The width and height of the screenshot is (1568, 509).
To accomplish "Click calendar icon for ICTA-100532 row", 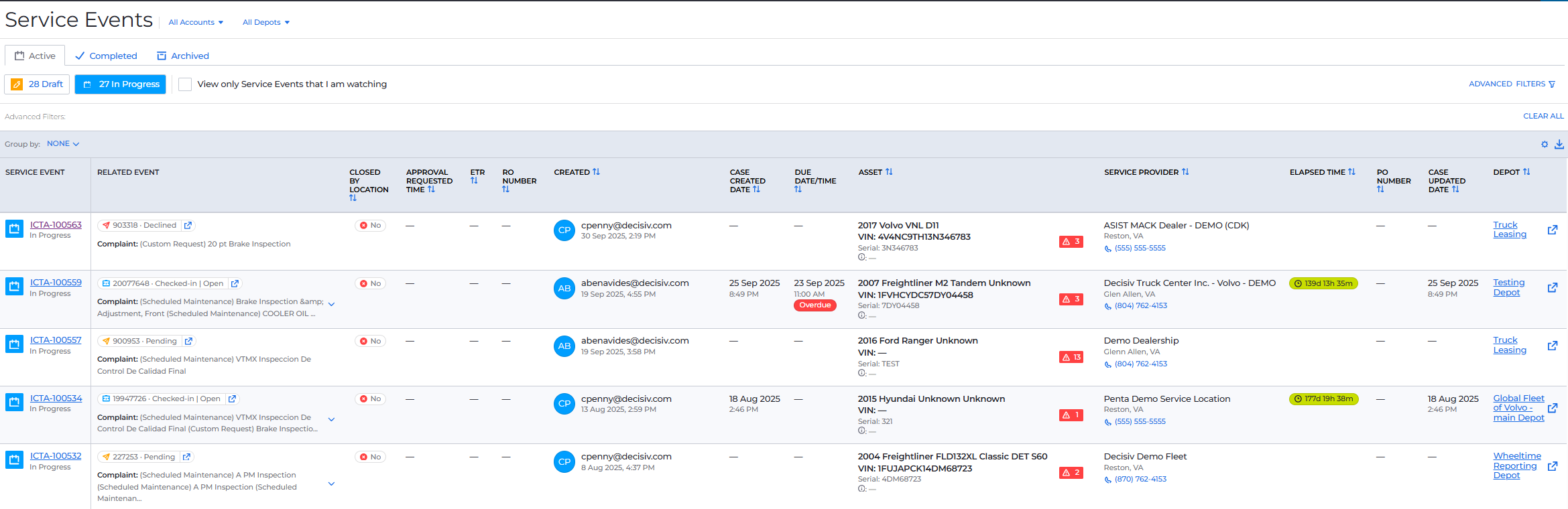I will 14,460.
